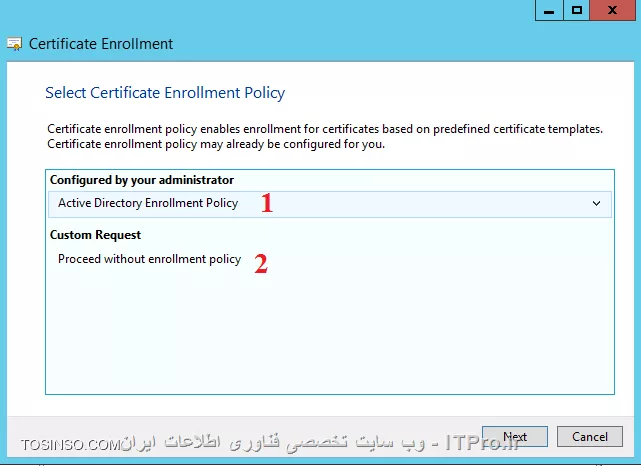Click the 'Select Certificate Enrollment Policy' heading
Image resolution: width=641 pixels, height=466 pixels.
165,93
